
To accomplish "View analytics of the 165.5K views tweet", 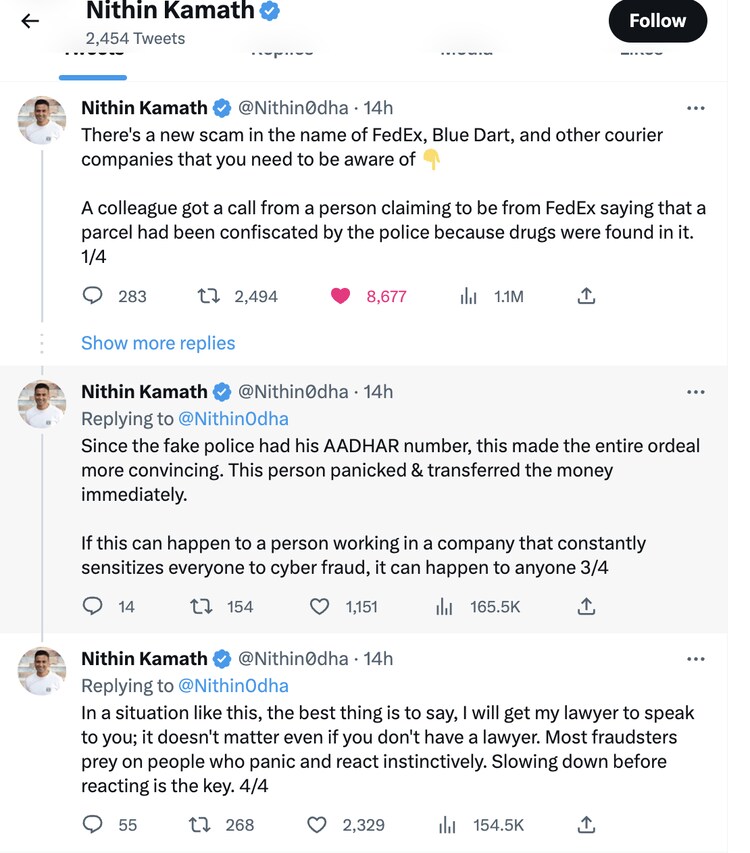I will tap(444, 606).
